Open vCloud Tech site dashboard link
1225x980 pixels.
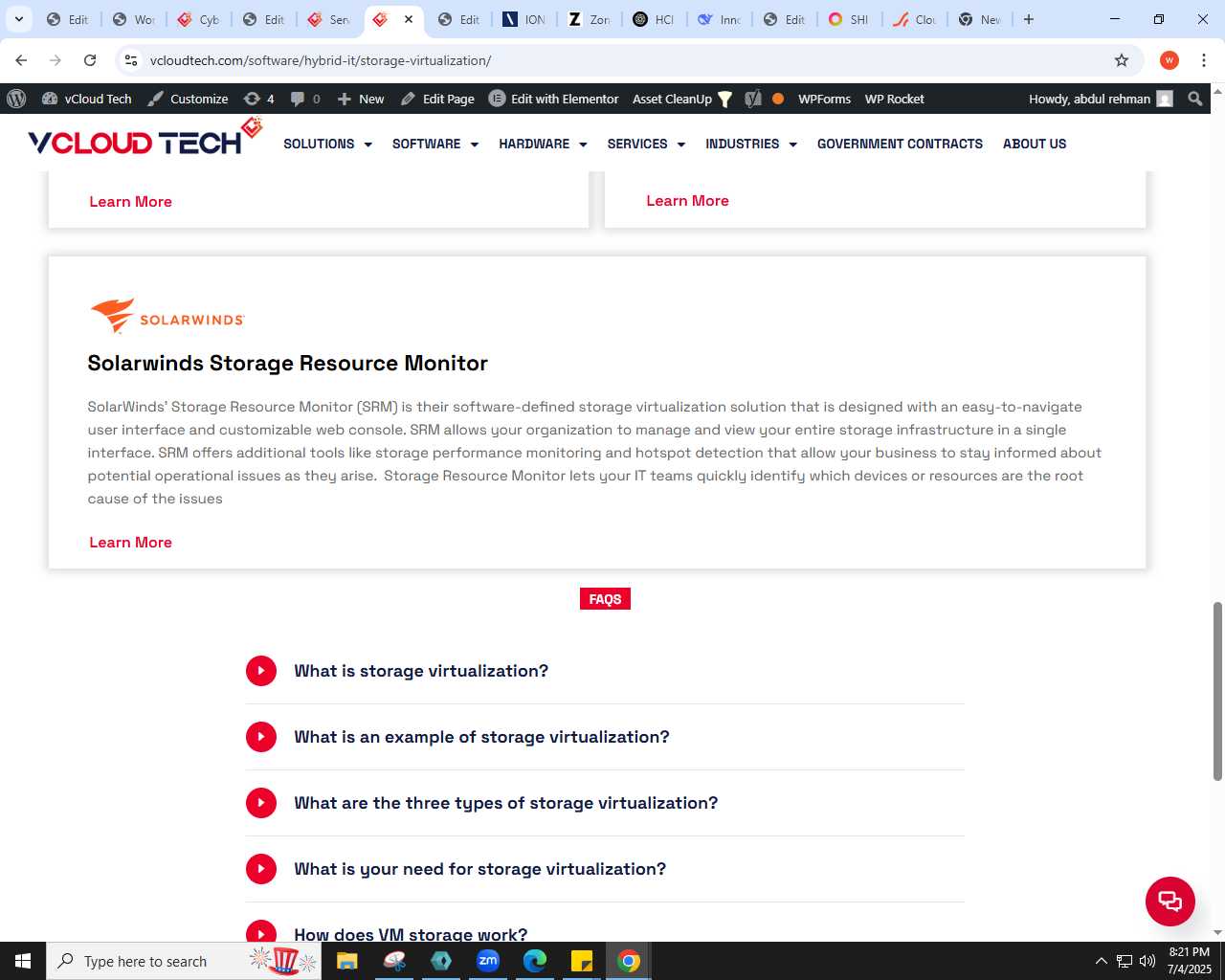(87, 99)
